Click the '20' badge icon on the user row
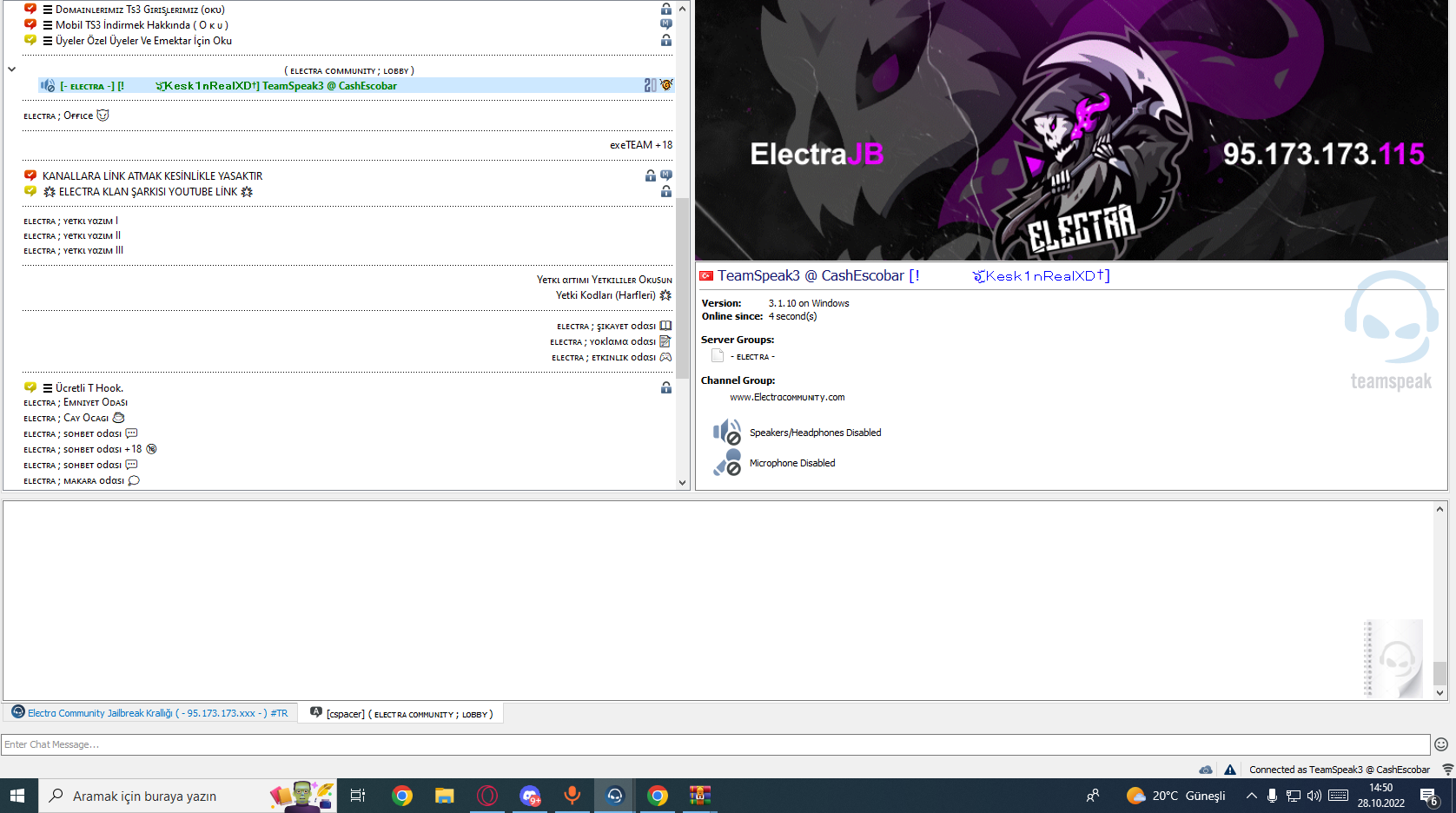The image size is (1456, 813). coord(650,85)
